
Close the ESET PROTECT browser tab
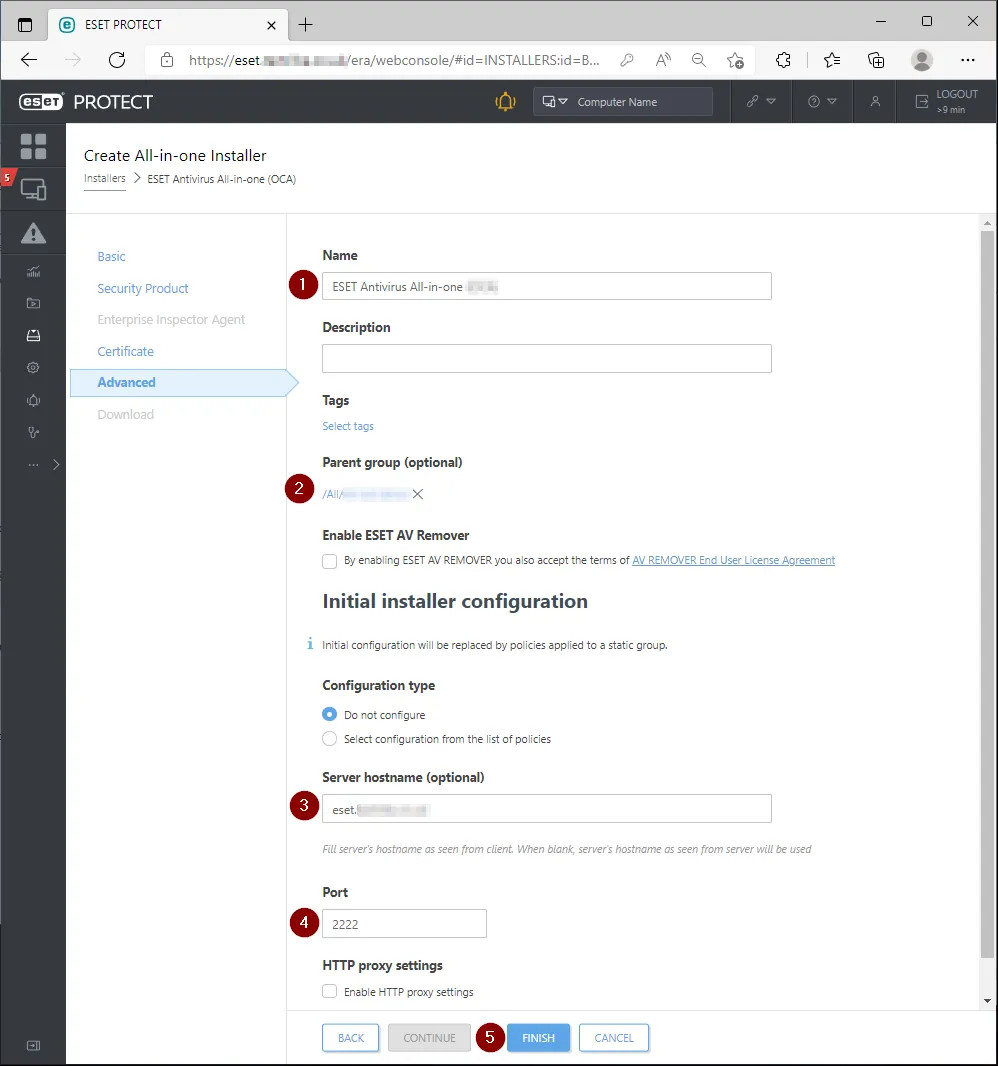point(271,25)
